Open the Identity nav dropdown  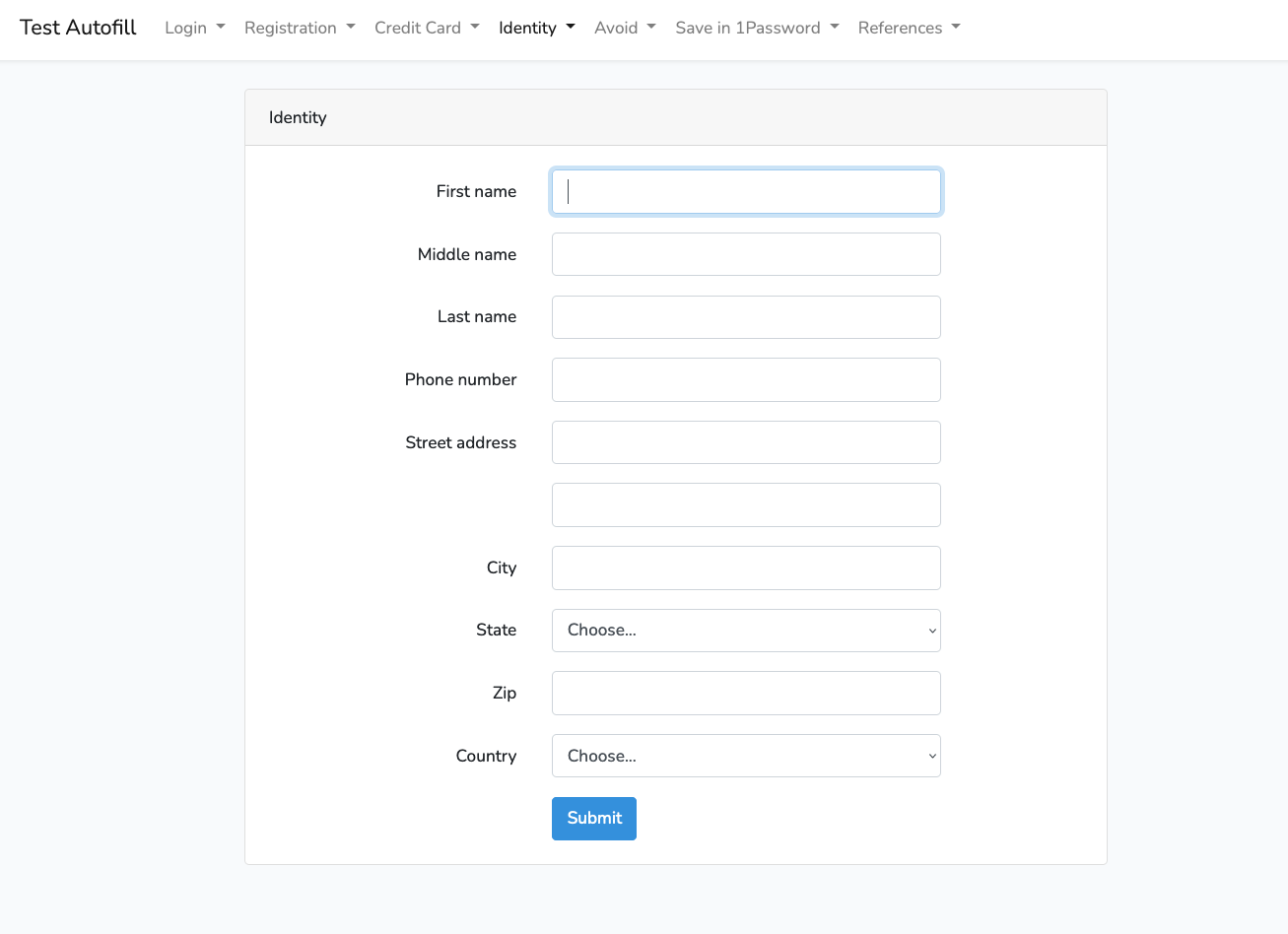pyautogui.click(x=537, y=28)
